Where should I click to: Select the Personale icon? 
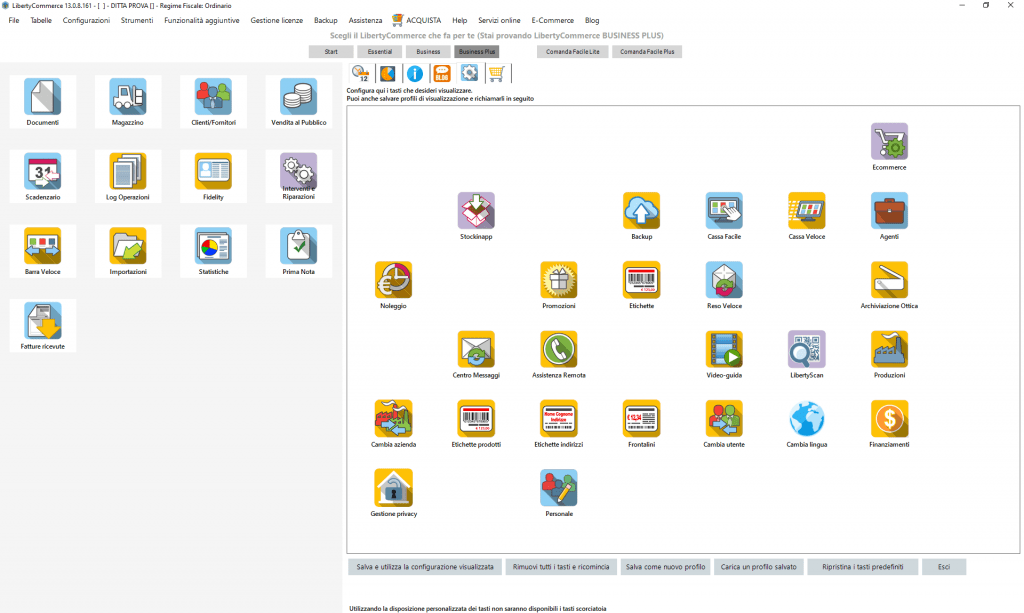pyautogui.click(x=559, y=488)
